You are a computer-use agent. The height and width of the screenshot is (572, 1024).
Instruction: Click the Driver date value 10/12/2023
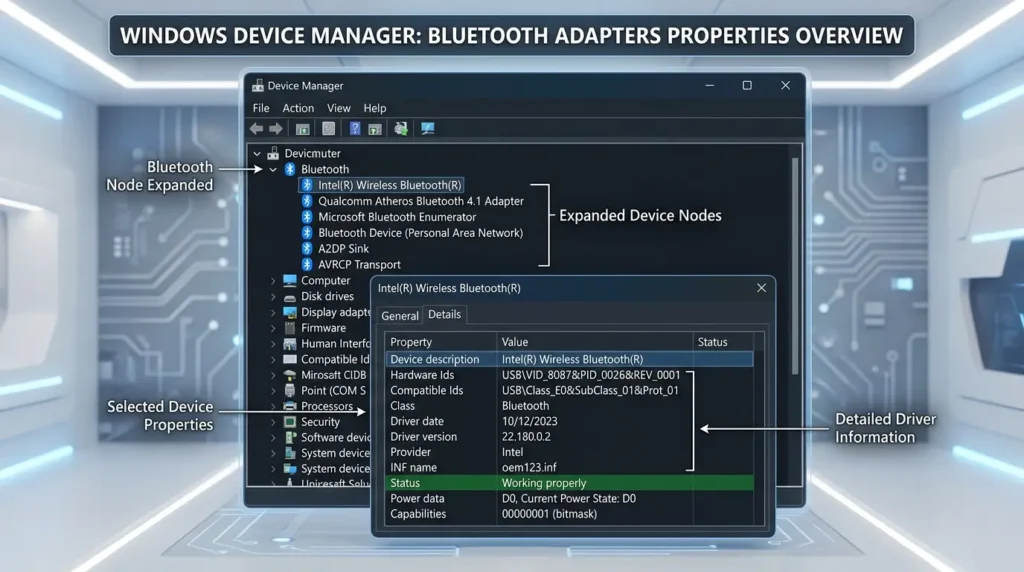[x=530, y=421]
